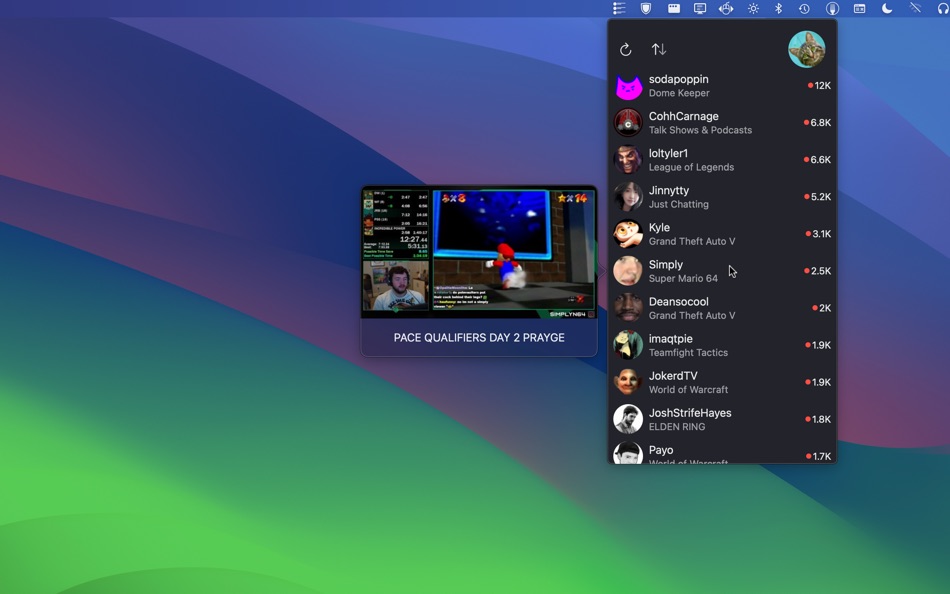The width and height of the screenshot is (950, 594).
Task: Click imaqtpie's channel avatar
Action: [628, 345]
